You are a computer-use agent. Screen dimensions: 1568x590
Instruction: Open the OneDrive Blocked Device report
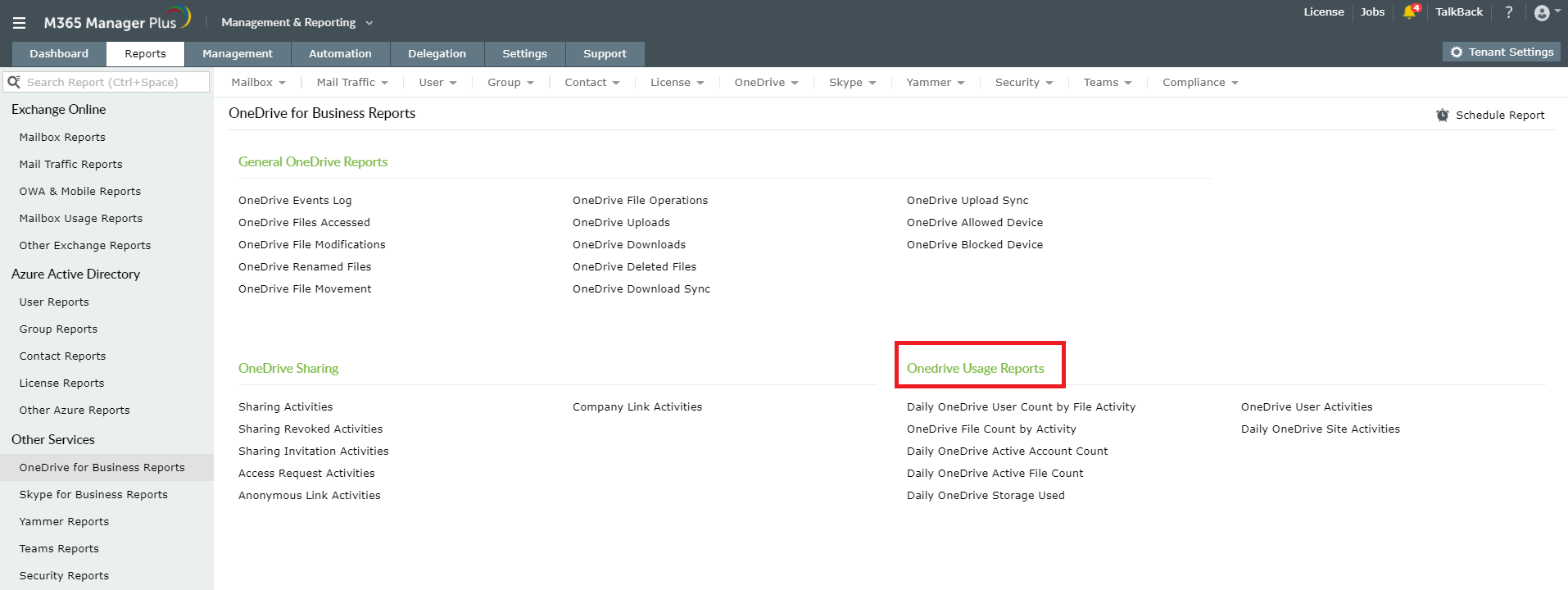tap(975, 245)
